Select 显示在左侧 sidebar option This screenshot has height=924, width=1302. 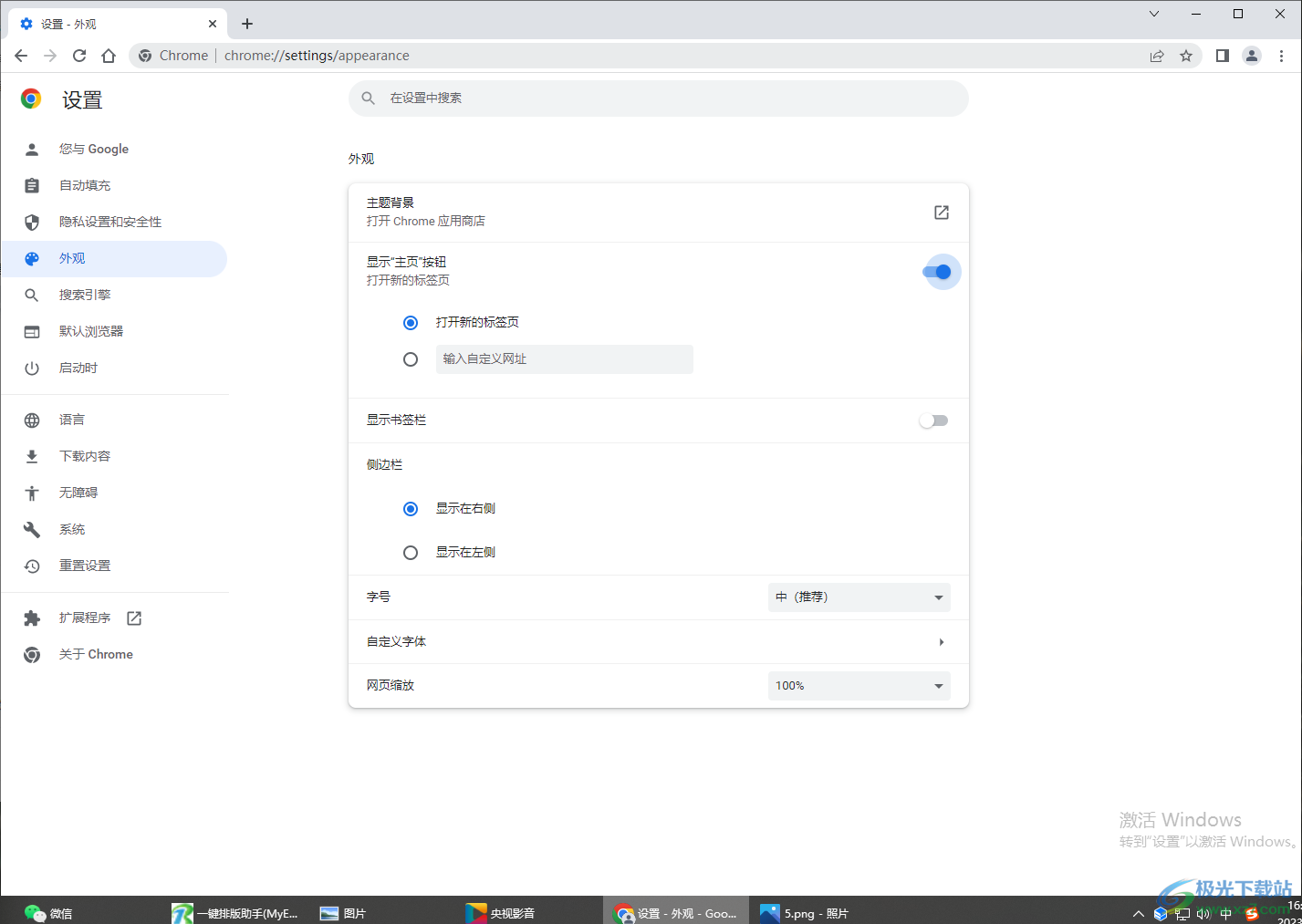tap(411, 553)
